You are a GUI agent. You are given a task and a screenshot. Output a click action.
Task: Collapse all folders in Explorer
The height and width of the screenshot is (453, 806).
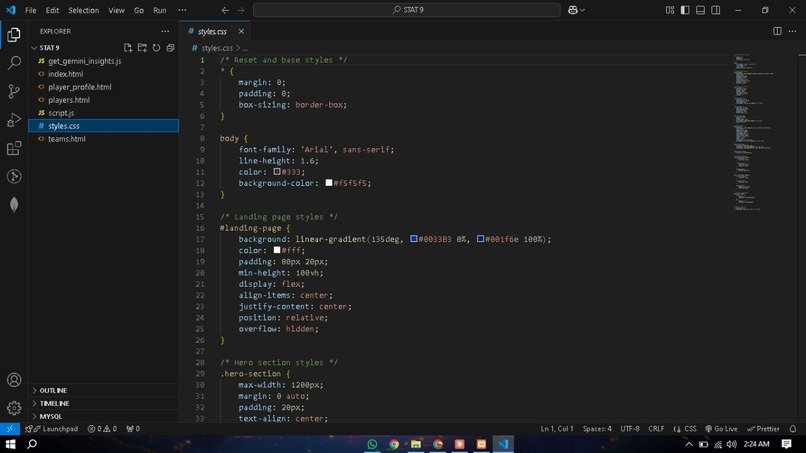coord(170,48)
